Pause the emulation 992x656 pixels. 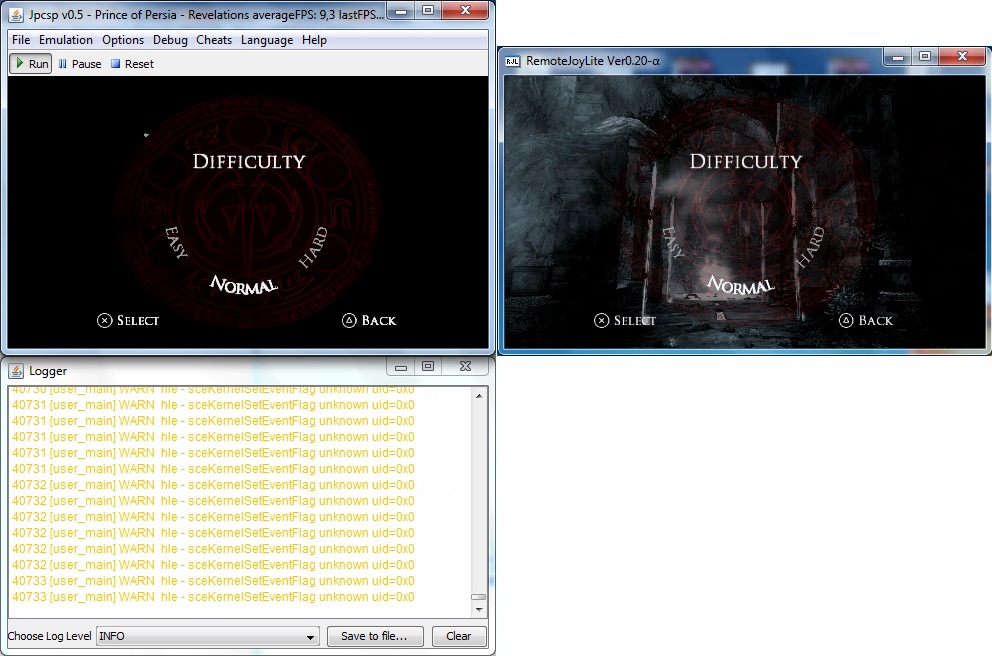[79, 64]
